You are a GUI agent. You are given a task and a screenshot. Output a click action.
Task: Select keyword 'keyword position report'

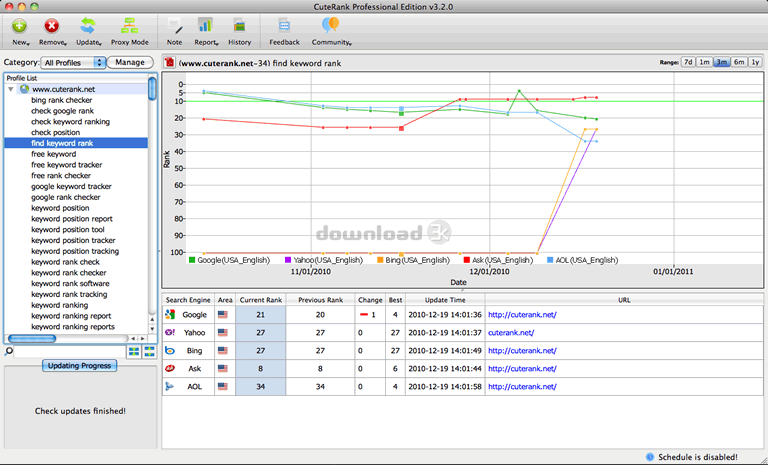coord(72,219)
